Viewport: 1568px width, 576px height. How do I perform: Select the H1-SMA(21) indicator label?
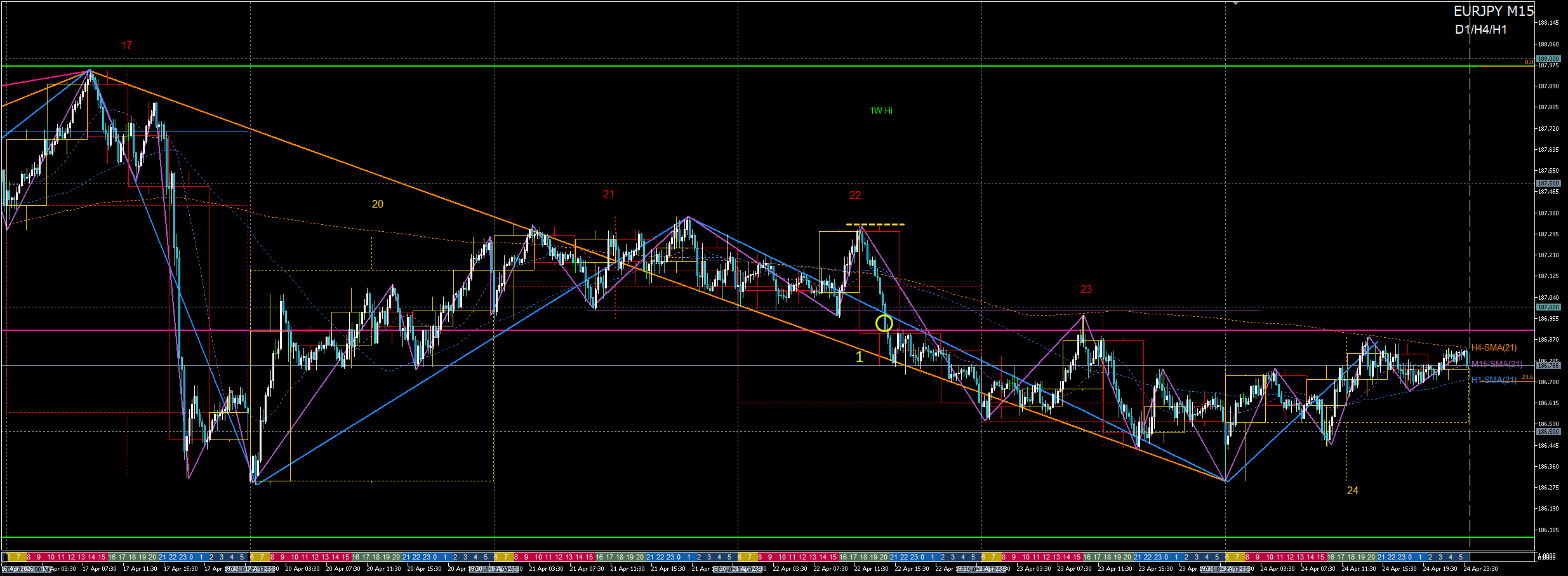(1493, 380)
